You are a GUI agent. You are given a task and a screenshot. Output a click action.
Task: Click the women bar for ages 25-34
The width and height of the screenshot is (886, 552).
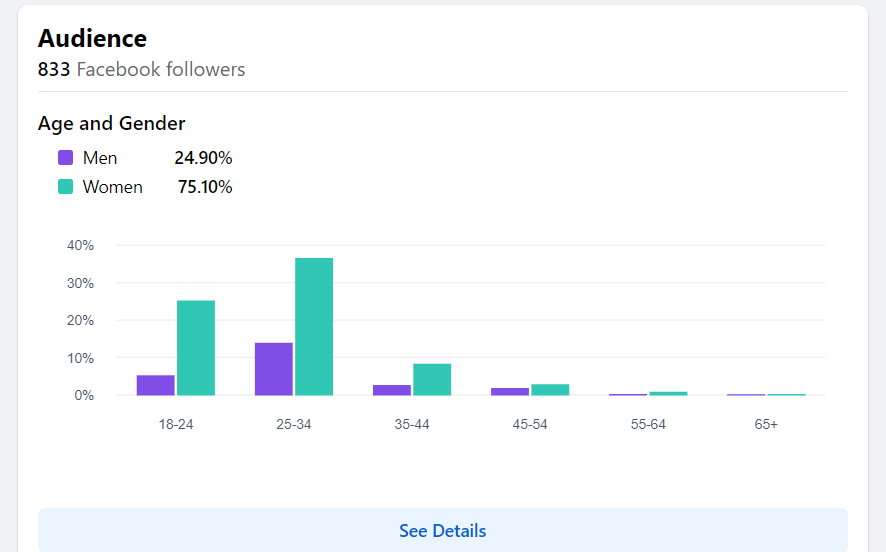click(x=314, y=326)
